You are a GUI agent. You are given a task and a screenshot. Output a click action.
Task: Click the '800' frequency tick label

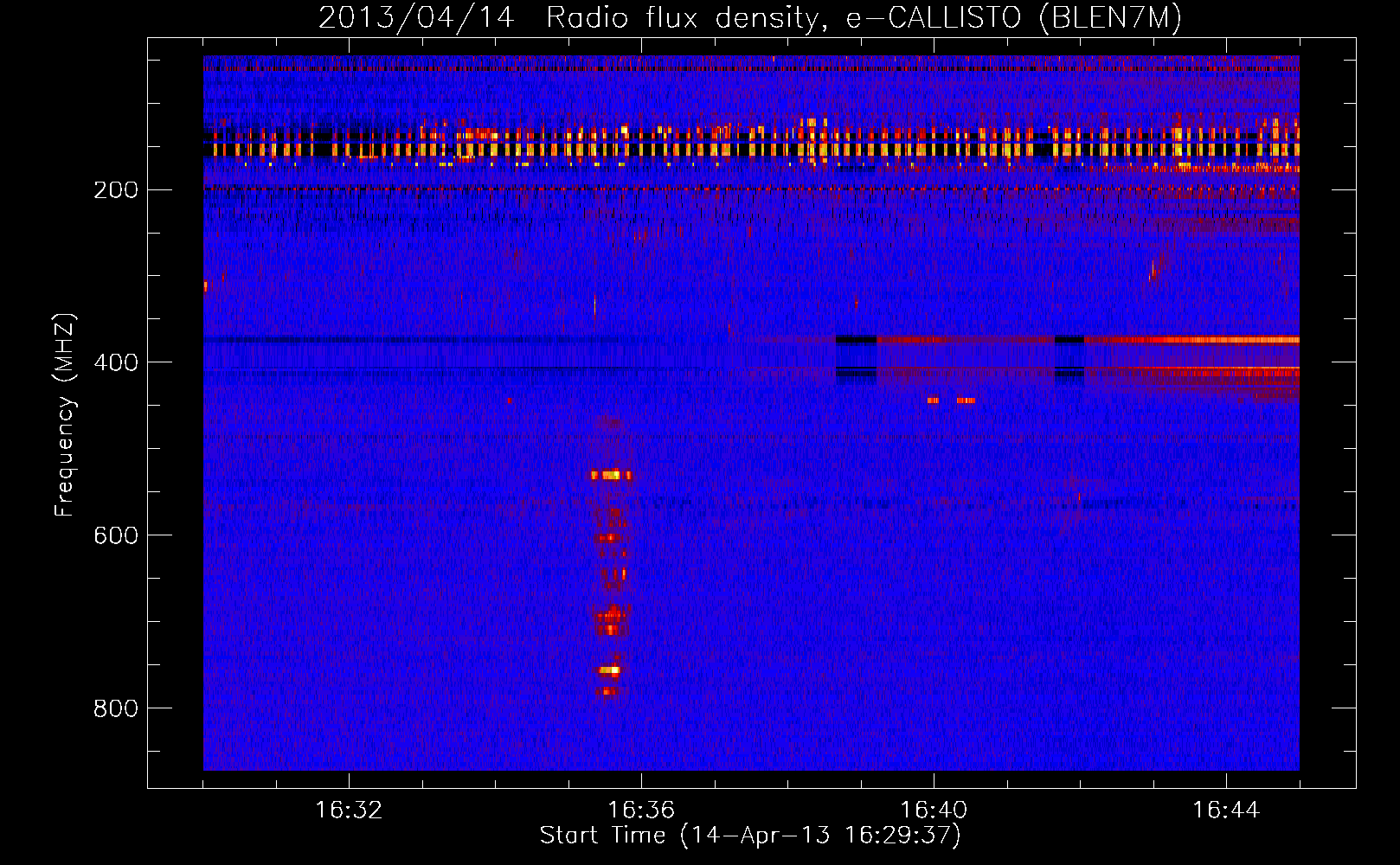click(x=116, y=708)
